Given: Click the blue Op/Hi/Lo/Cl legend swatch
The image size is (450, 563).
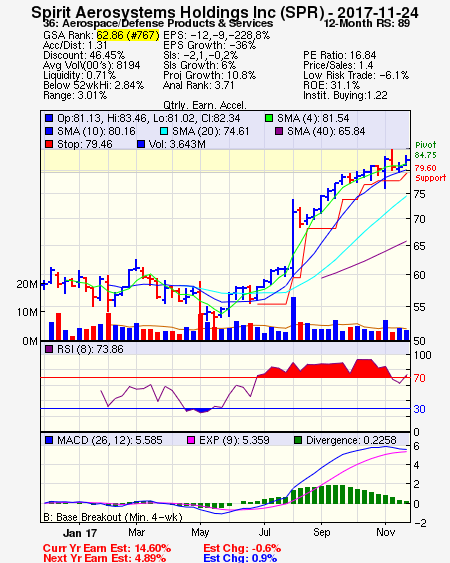Looking at the screenshot, I should pyautogui.click(x=49, y=118).
